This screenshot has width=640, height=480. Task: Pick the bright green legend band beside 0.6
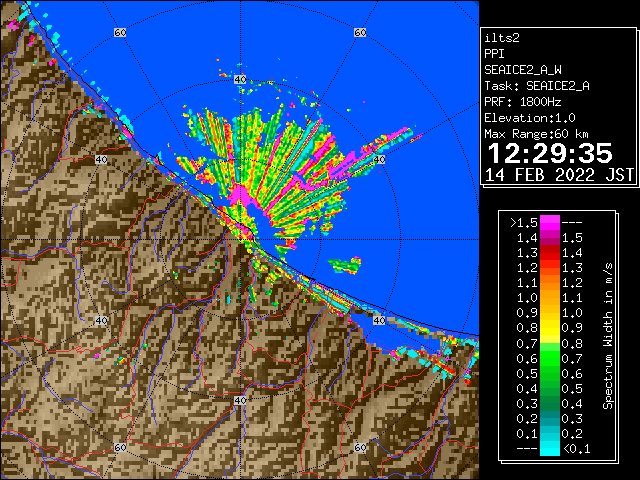pyautogui.click(x=550, y=358)
